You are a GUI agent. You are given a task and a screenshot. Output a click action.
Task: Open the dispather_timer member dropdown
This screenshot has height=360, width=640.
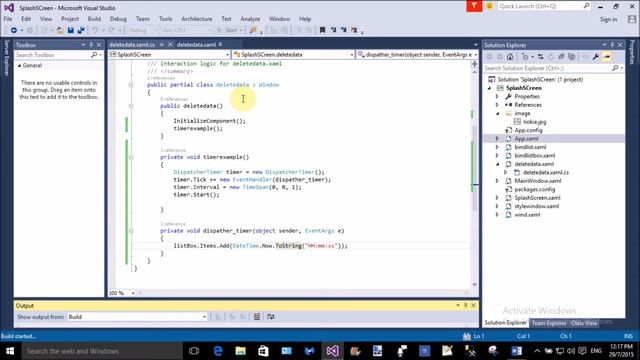[x=417, y=54]
